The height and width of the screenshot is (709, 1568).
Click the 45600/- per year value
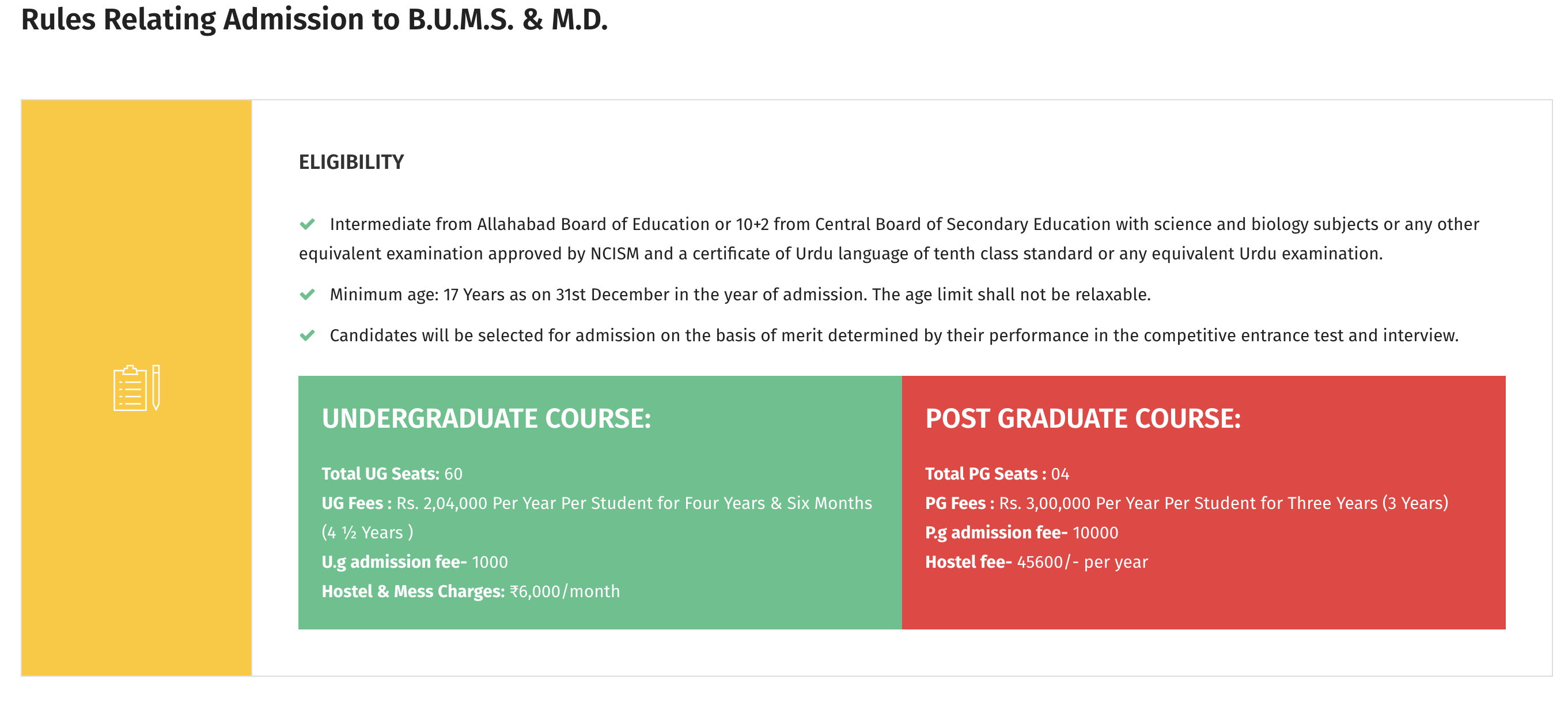pyautogui.click(x=1082, y=561)
